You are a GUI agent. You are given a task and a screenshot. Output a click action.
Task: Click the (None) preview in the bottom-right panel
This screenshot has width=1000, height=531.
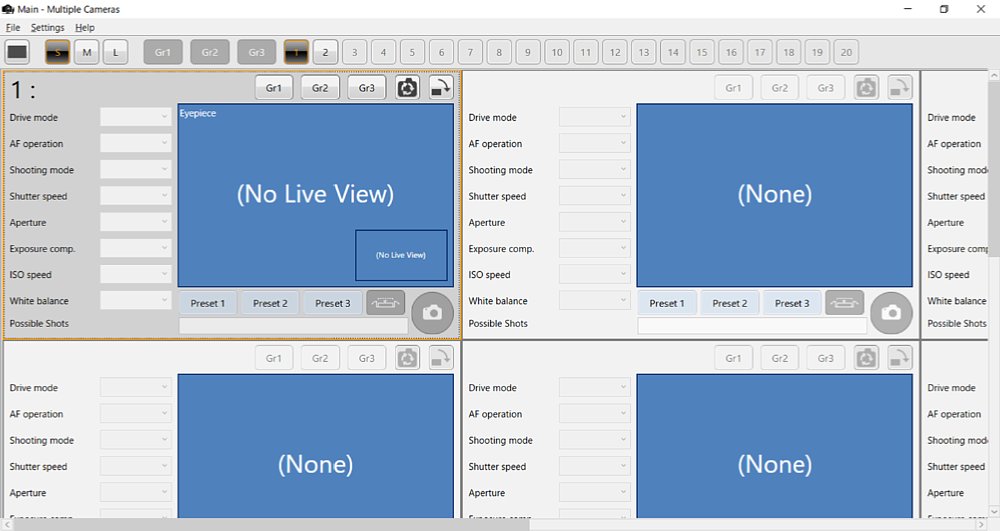point(775,446)
